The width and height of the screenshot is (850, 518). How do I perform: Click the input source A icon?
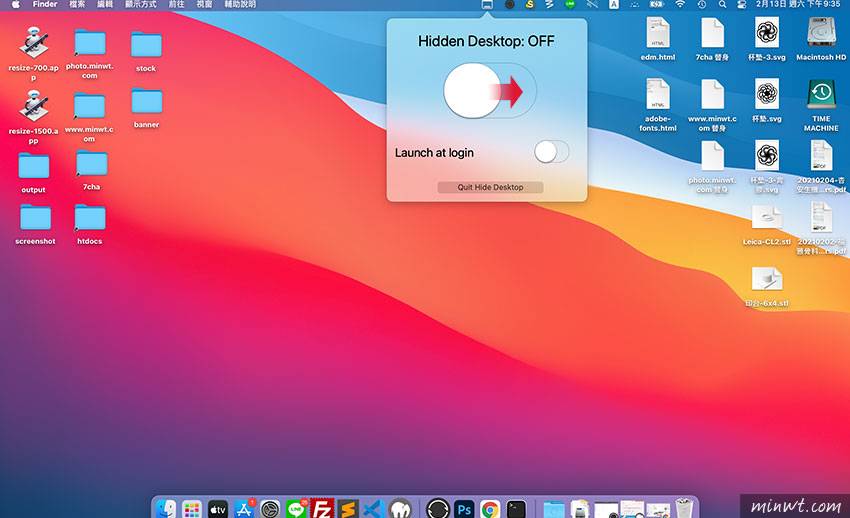point(614,4)
